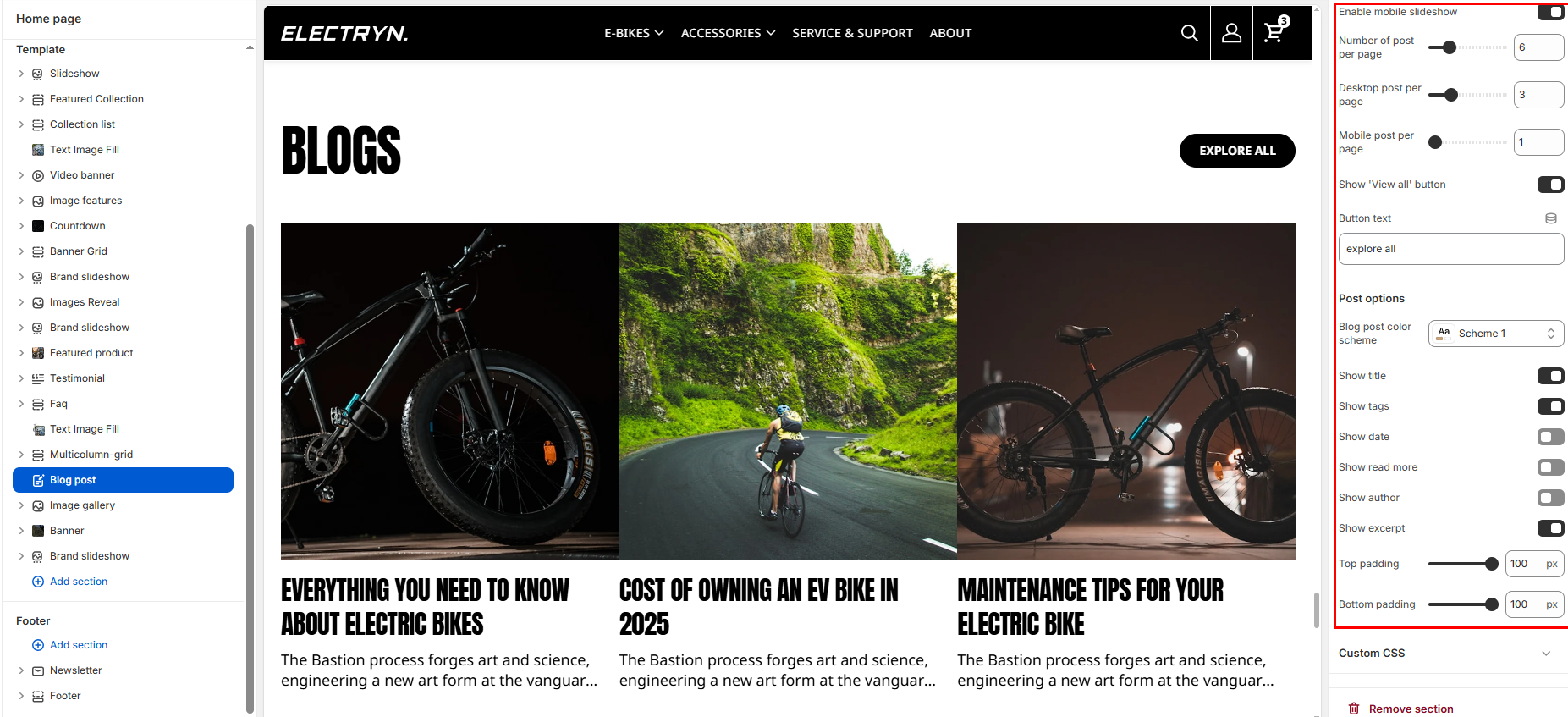Screen dimensions: 1568x717
Task: Open the E-BIKES navigation menu
Action: [x=634, y=33]
